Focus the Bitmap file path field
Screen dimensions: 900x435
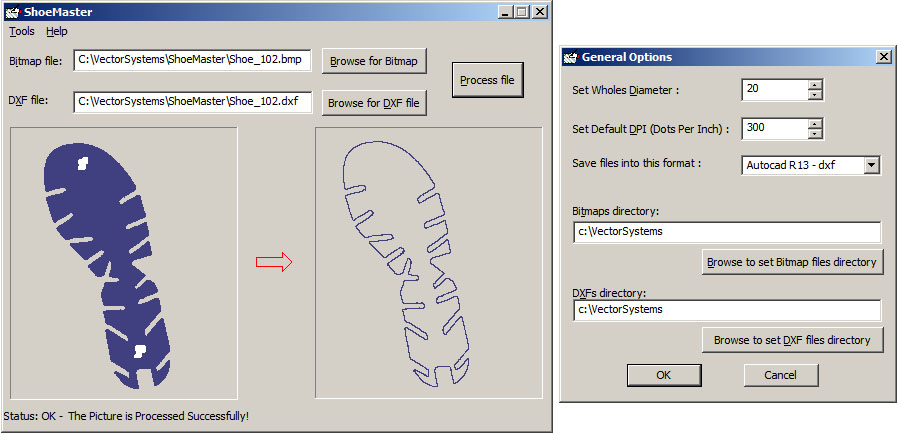[x=192, y=60]
